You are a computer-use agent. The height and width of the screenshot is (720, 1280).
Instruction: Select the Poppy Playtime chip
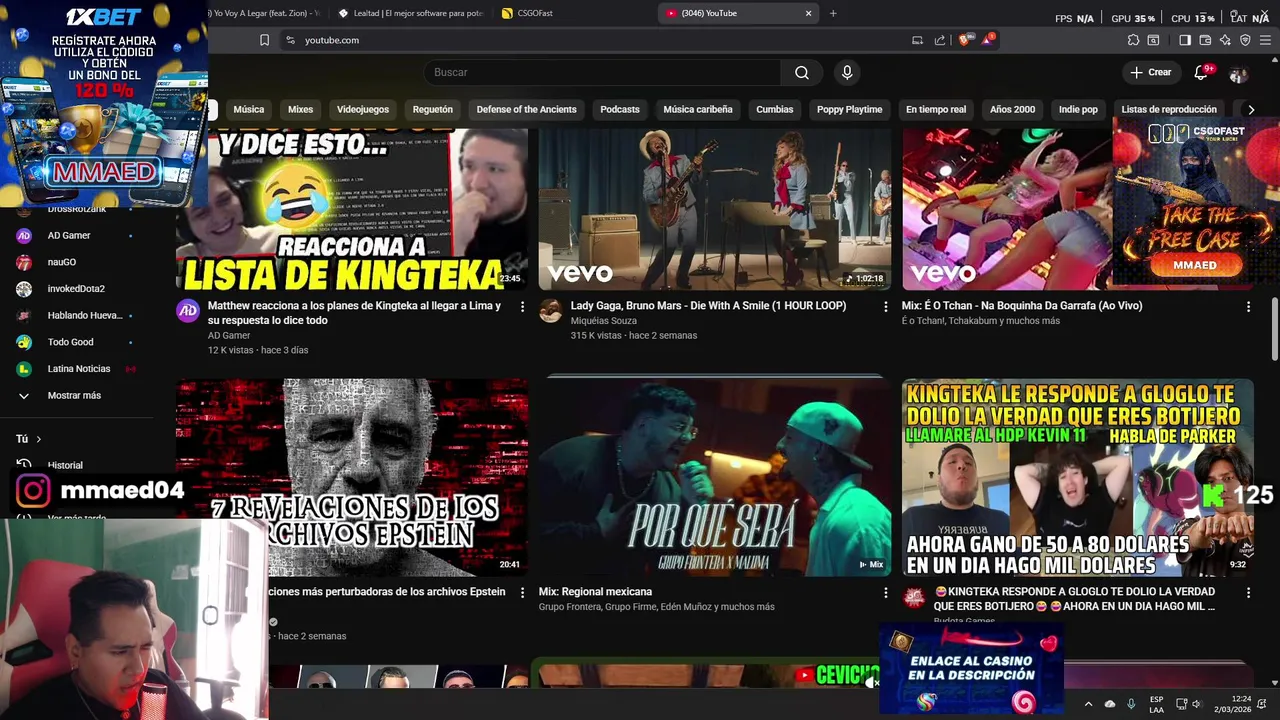click(849, 109)
